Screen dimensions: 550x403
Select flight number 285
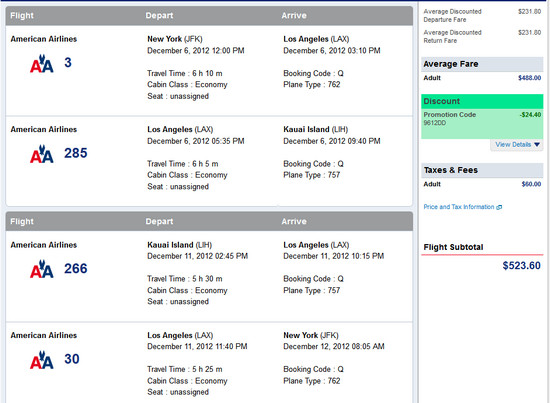75,153
